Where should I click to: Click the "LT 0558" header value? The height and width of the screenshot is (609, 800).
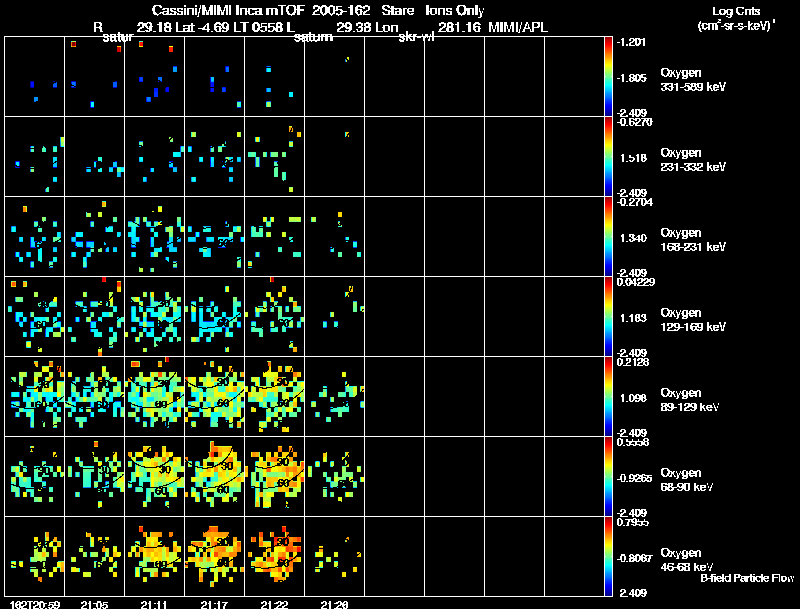(x=258, y=27)
